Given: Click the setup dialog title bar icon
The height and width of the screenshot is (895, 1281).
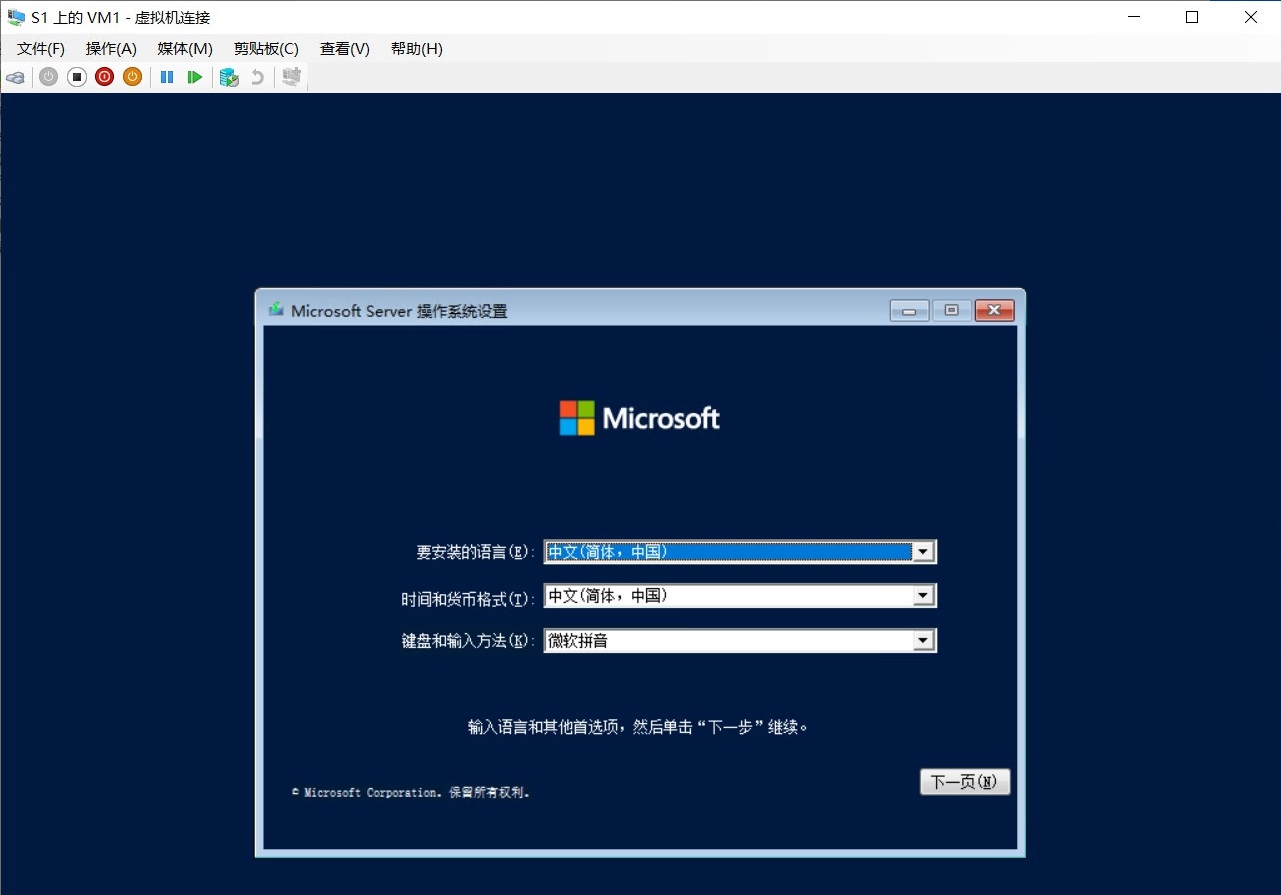Looking at the screenshot, I should pos(276,310).
